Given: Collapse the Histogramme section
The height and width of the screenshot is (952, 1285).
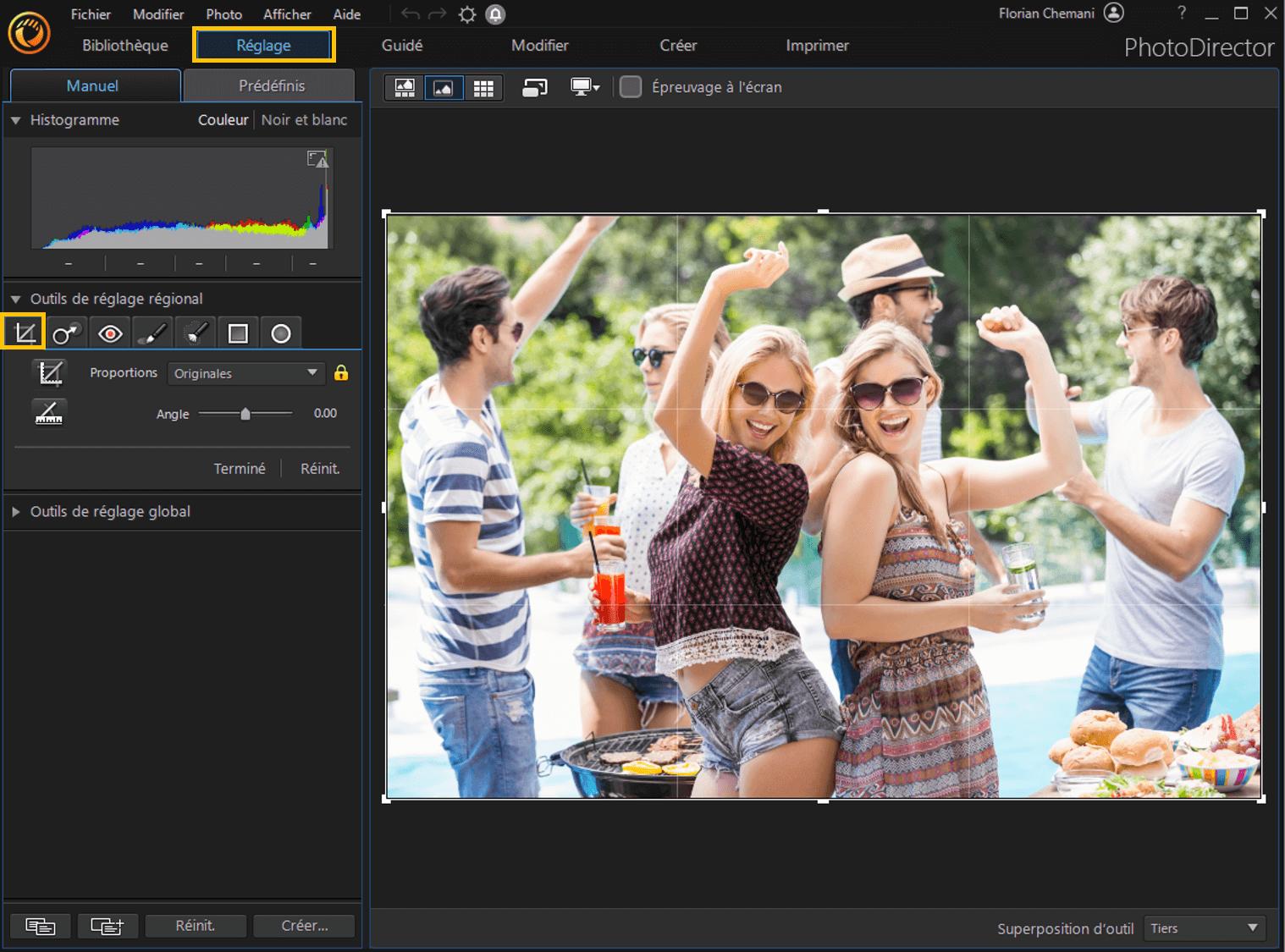Looking at the screenshot, I should point(14,119).
